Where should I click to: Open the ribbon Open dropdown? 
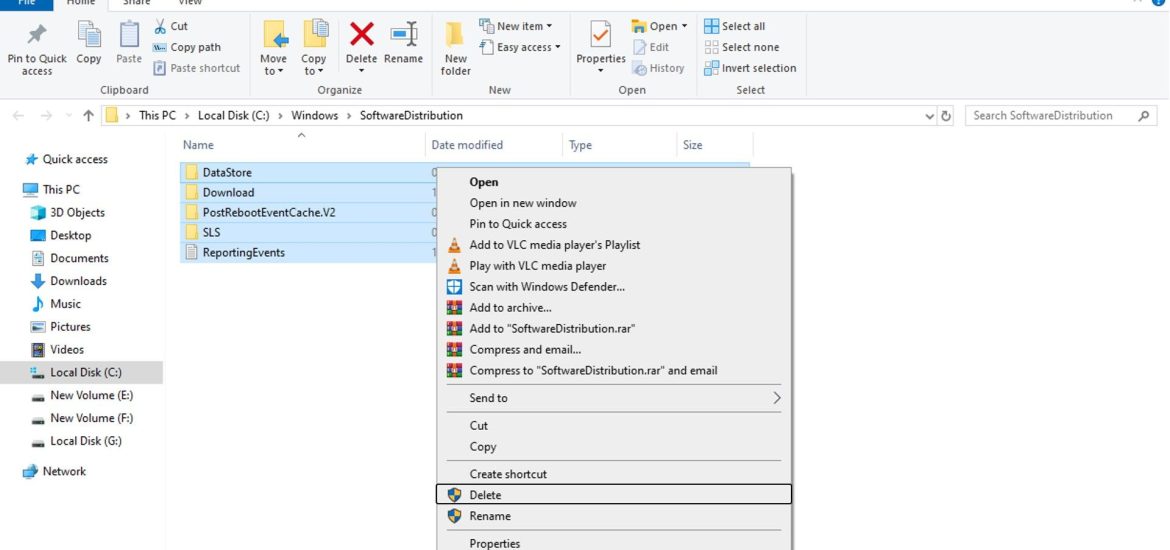(660, 26)
